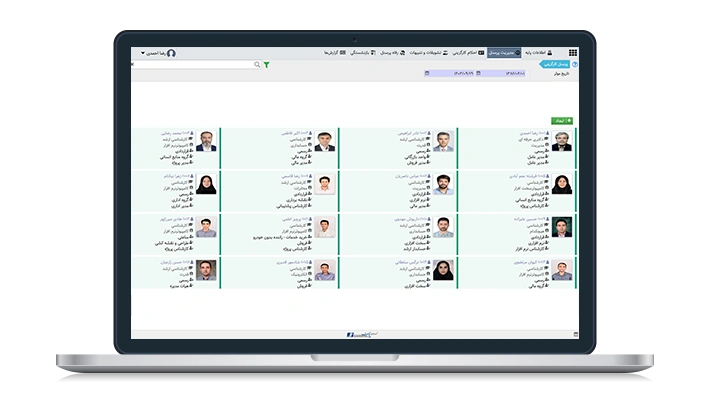
Task: Click the blue help question mark icon
Action: click(574, 64)
